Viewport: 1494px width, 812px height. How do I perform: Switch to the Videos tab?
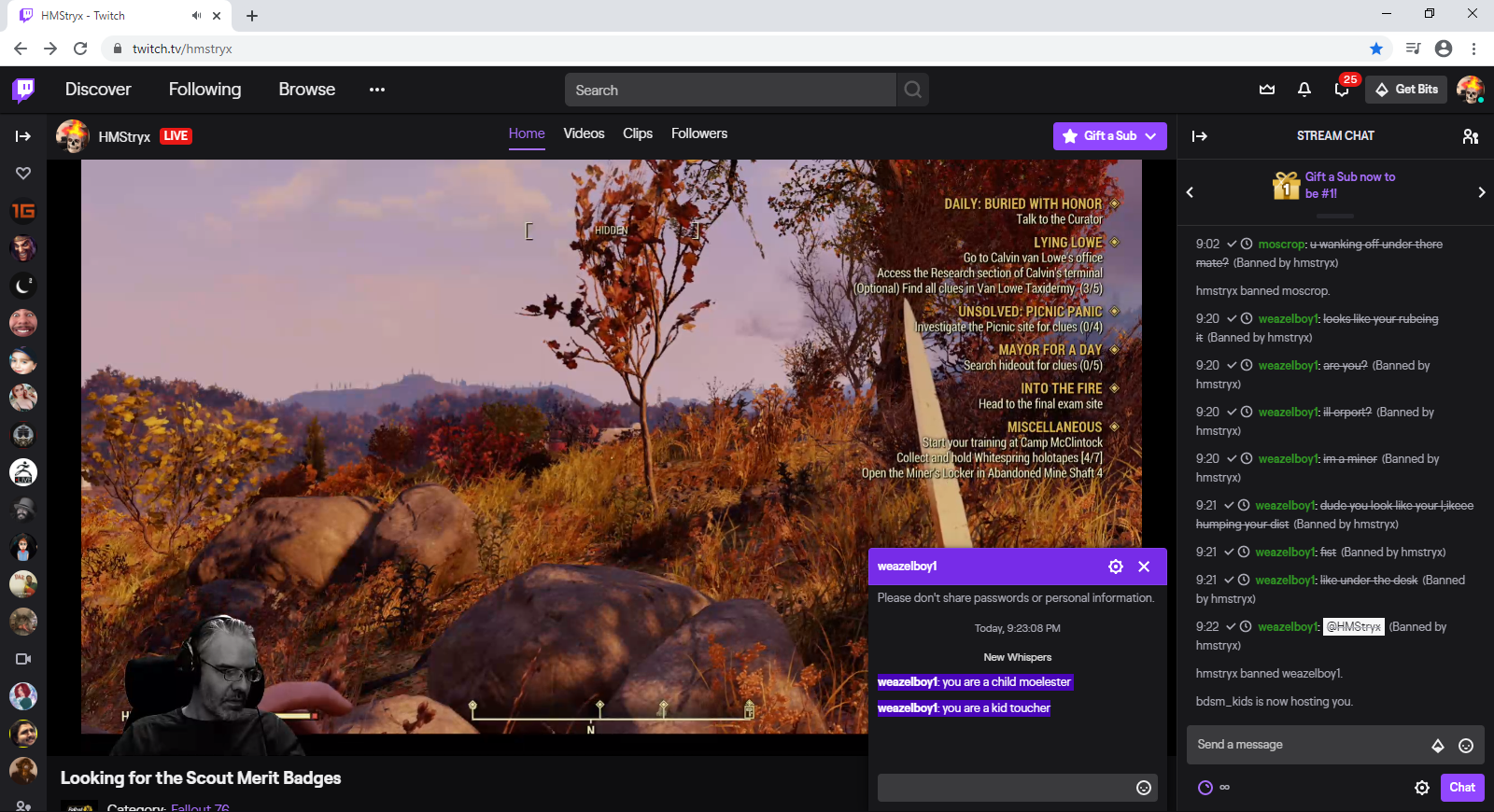[584, 133]
